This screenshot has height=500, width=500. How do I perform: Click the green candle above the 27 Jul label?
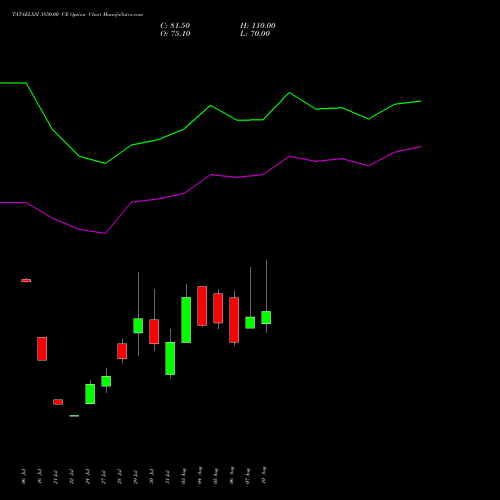106,381
